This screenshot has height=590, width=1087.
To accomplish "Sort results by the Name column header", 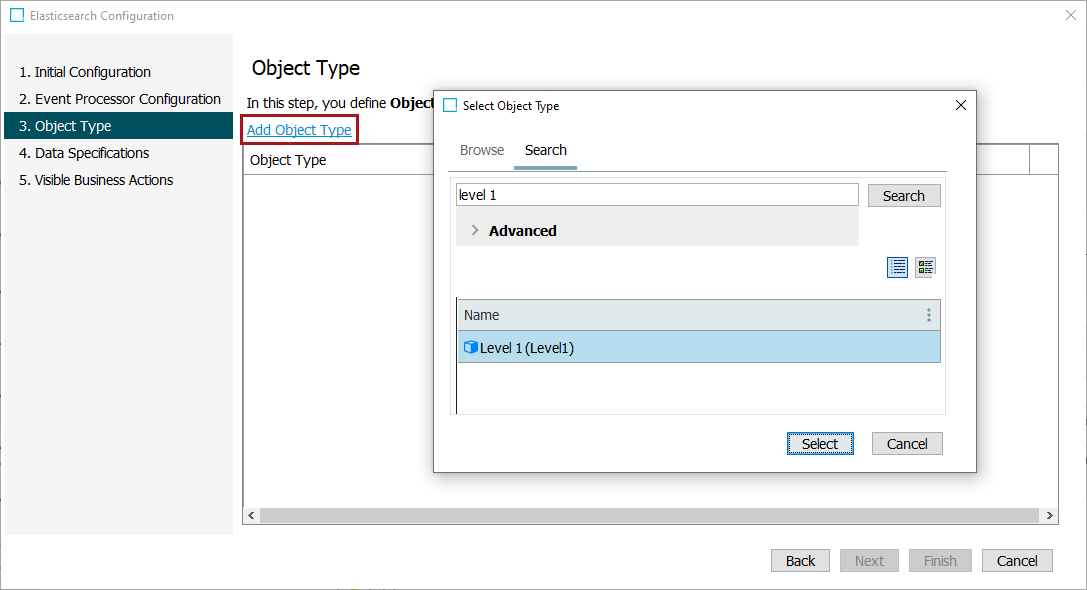I will 690,315.
